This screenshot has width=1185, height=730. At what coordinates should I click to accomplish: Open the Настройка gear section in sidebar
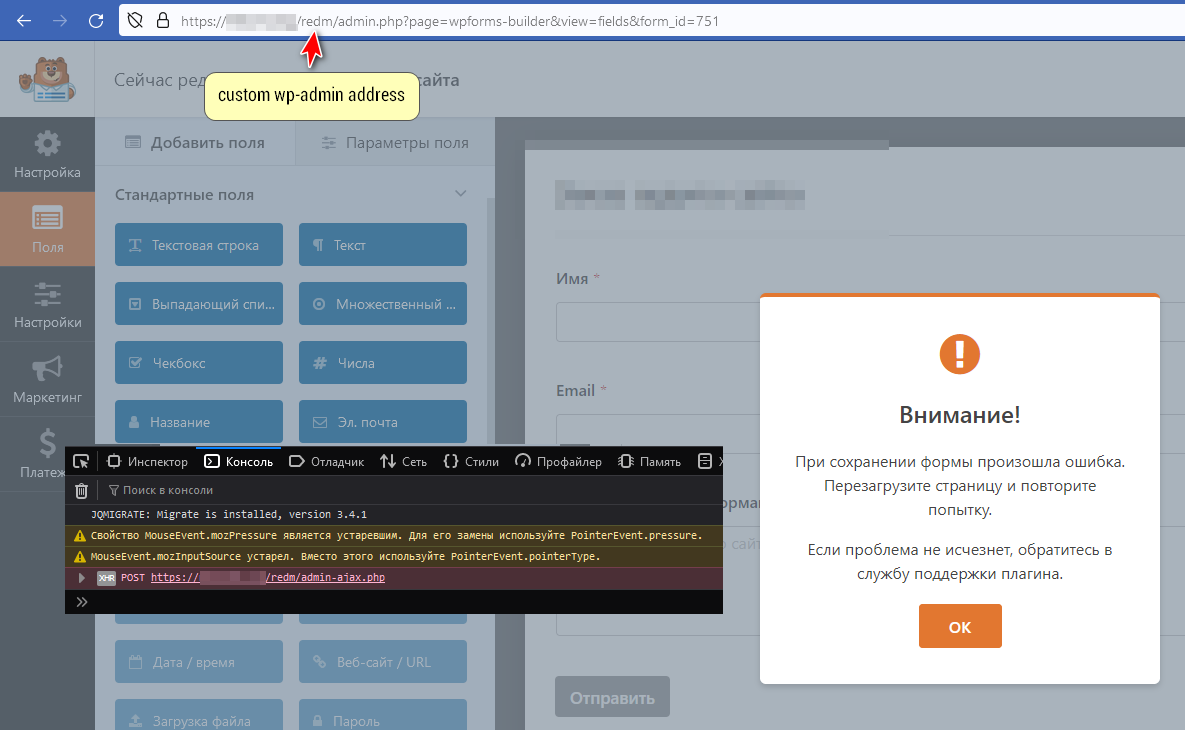click(47, 154)
